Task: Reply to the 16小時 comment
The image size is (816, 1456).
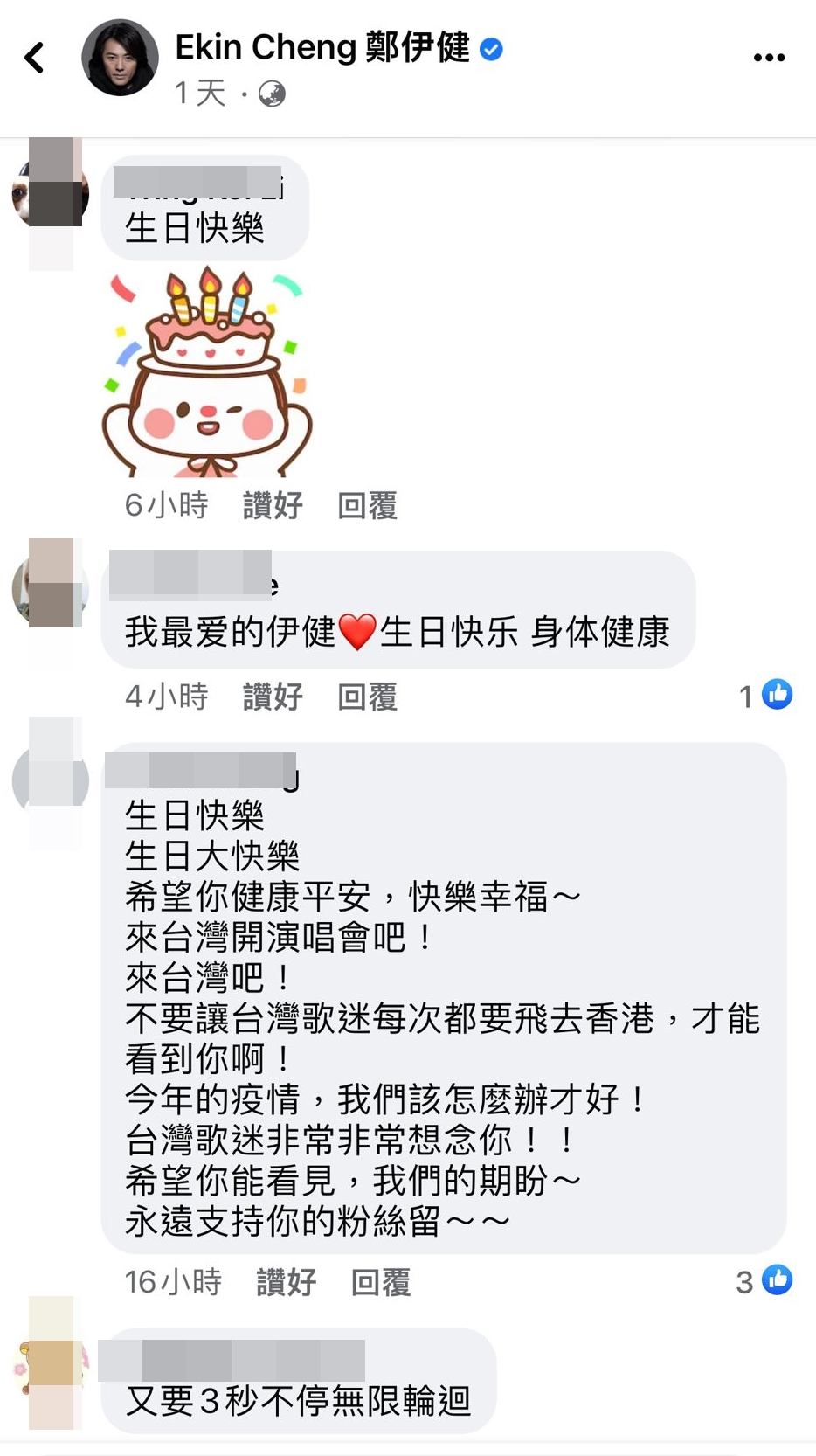Action: (x=380, y=1282)
